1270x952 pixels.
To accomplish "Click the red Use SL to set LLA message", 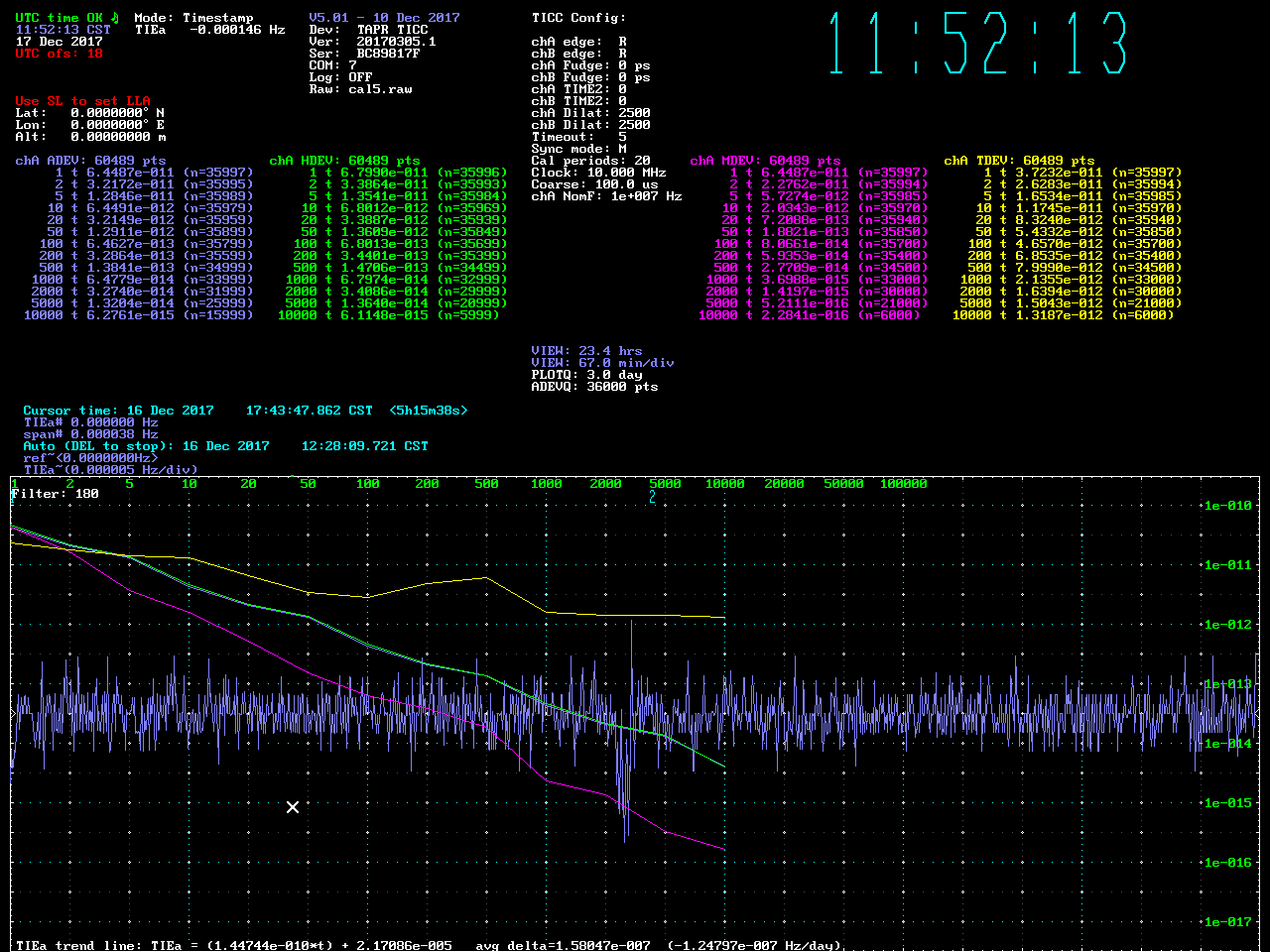I will pyautogui.click(x=82, y=101).
